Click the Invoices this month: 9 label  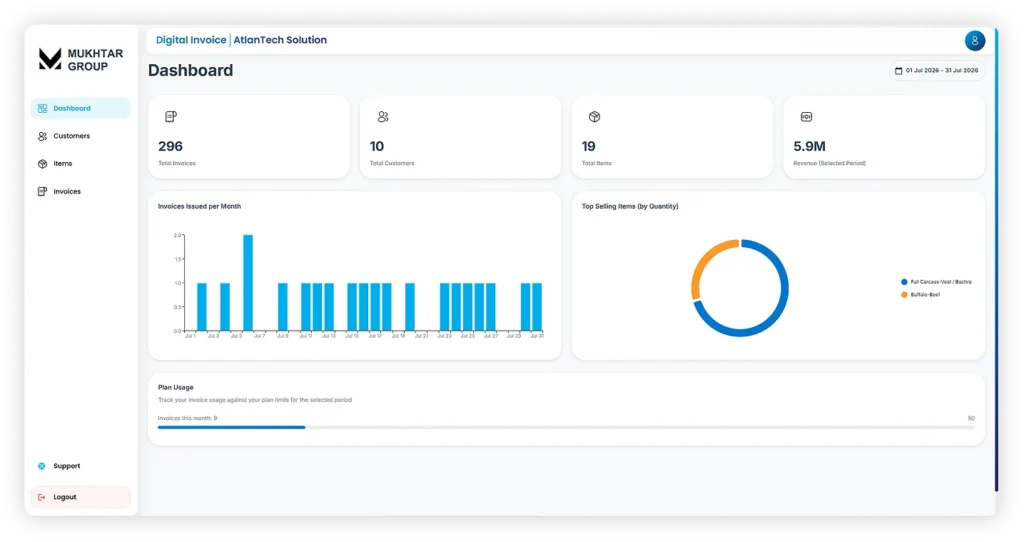pos(187,418)
